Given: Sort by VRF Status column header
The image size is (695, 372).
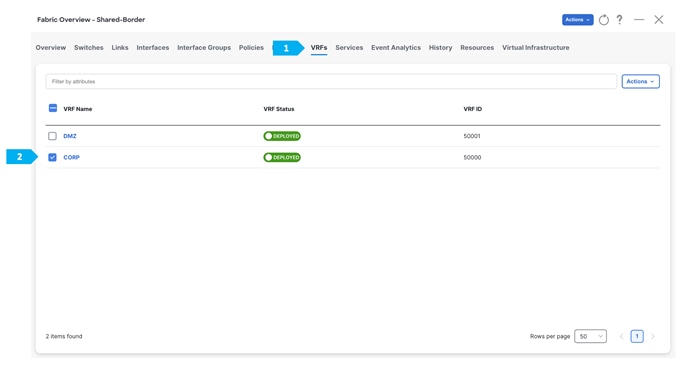Looking at the screenshot, I should tap(279, 109).
